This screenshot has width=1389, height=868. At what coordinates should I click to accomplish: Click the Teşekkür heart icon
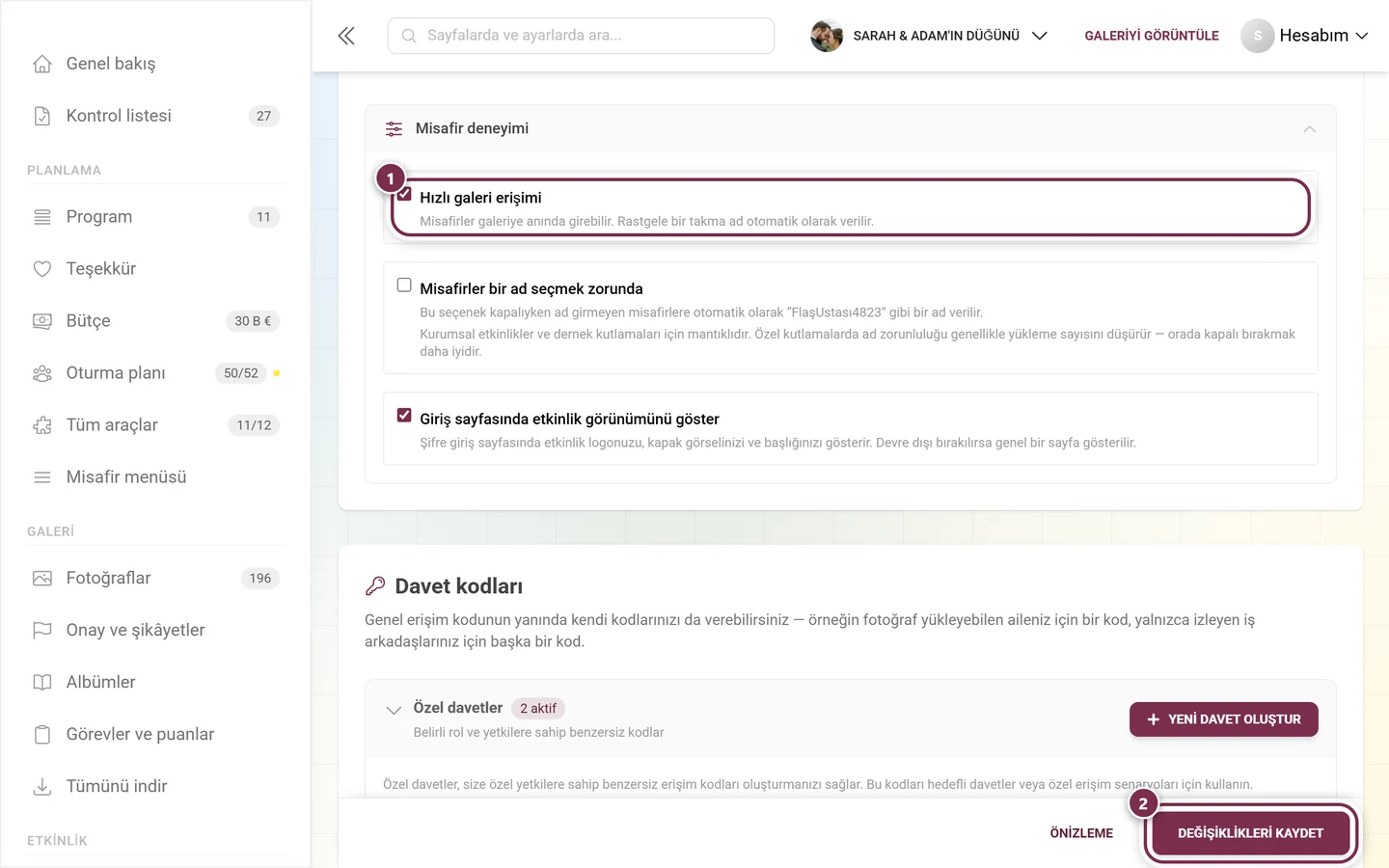[42, 269]
